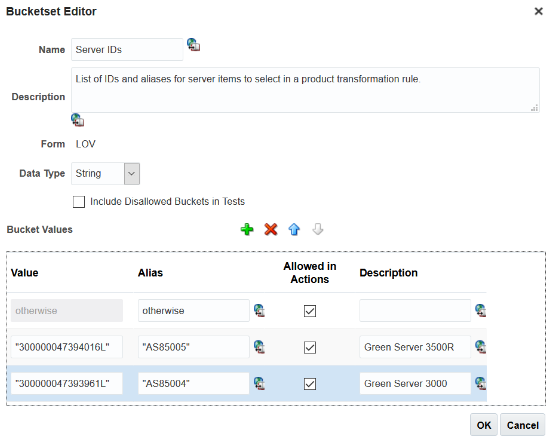The width and height of the screenshot is (553, 443).
Task: Click the red X Delete Bucket icon
Action: (x=271, y=229)
